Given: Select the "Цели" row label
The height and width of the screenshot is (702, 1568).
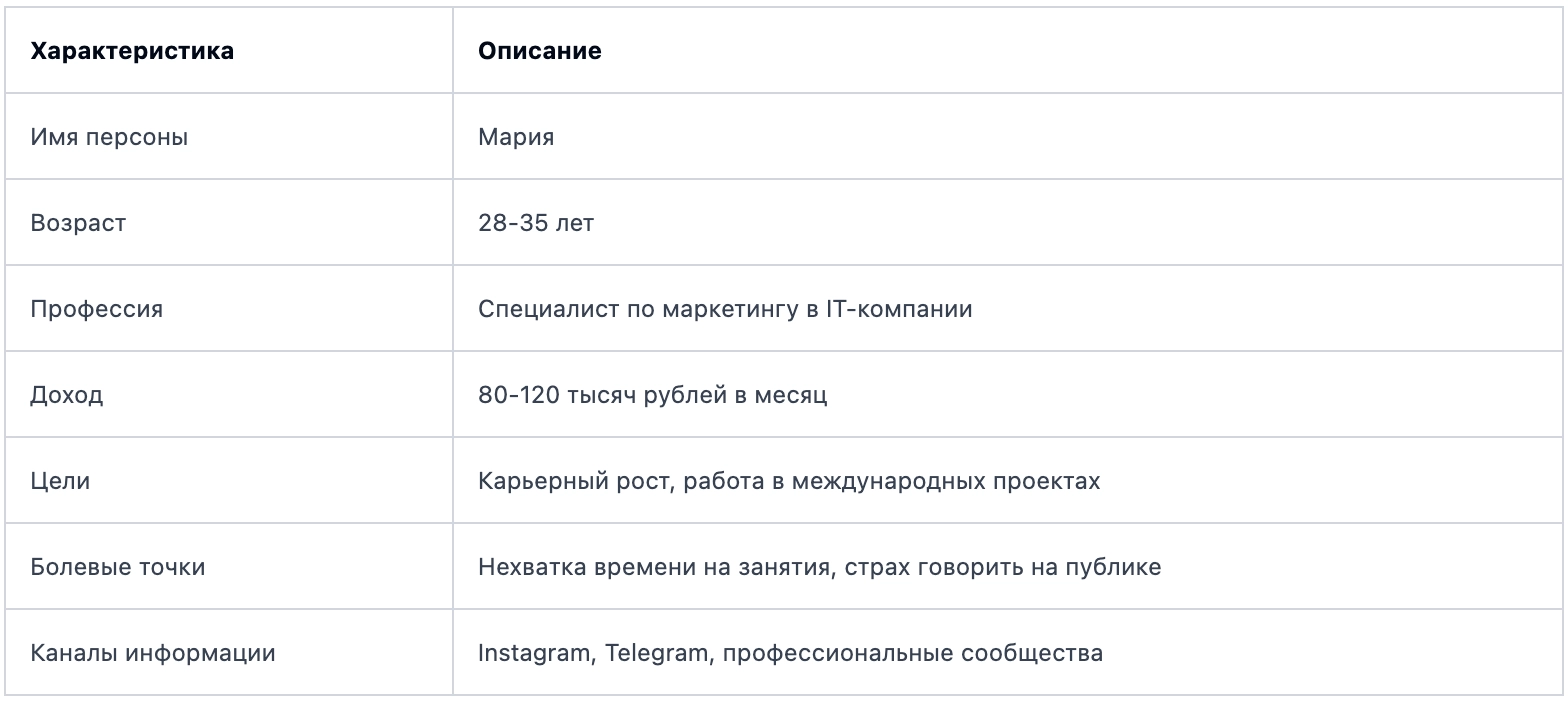Looking at the screenshot, I should 60,481.
